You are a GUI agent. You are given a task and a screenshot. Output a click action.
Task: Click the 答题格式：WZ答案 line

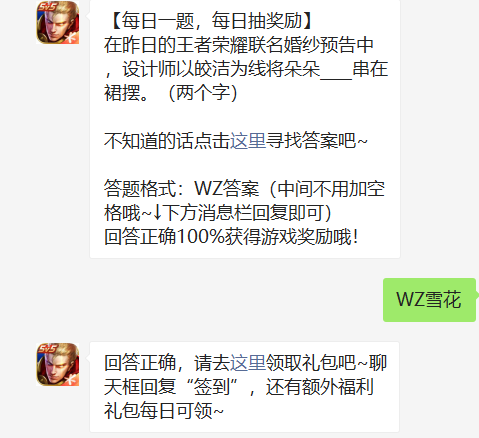182,189
